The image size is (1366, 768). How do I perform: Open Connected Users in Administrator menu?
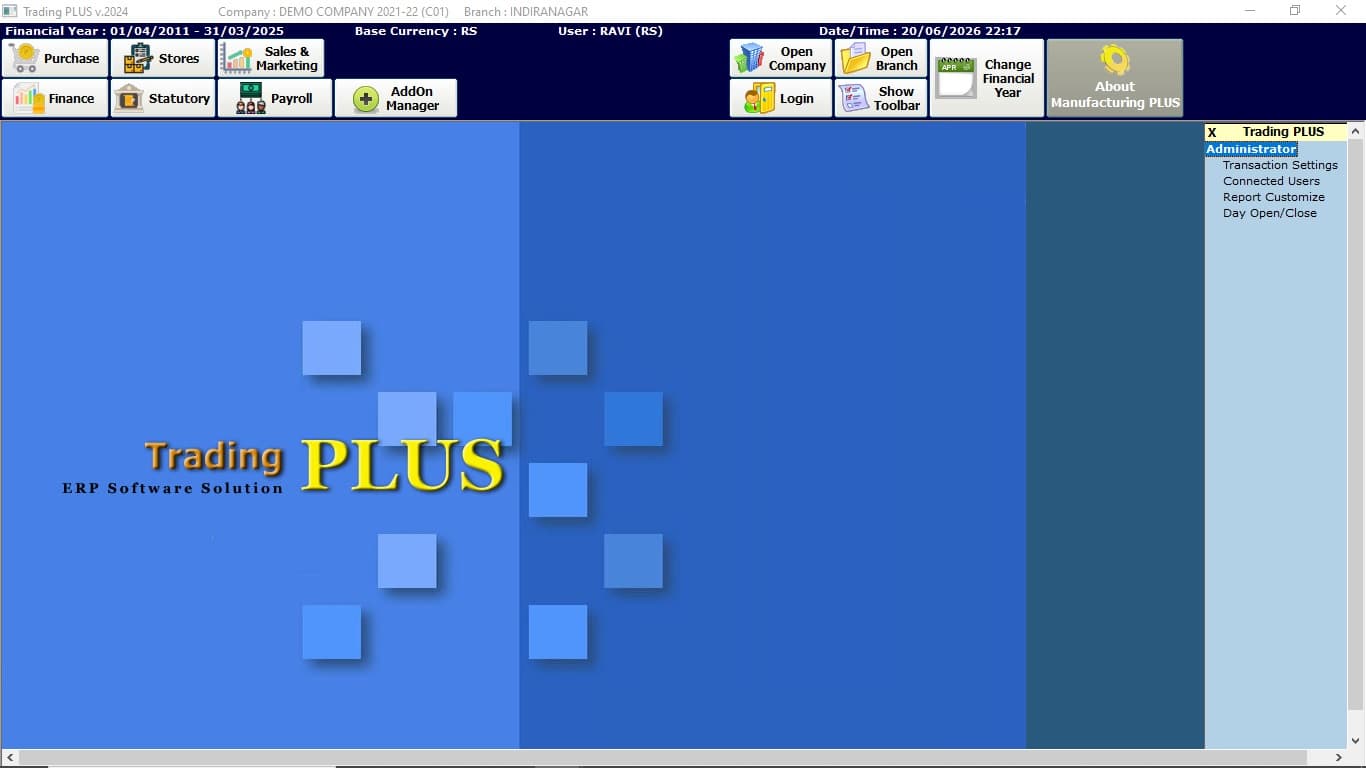[1271, 181]
